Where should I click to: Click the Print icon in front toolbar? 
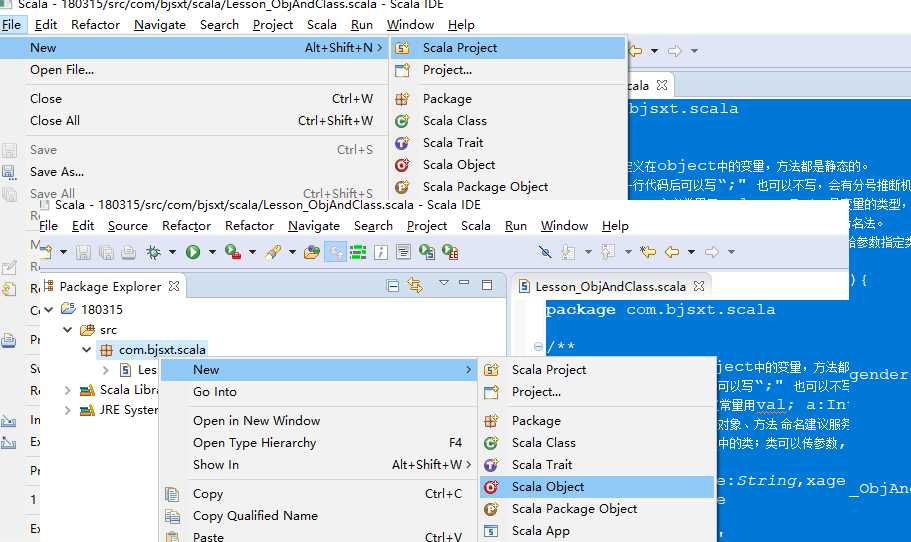[128, 252]
